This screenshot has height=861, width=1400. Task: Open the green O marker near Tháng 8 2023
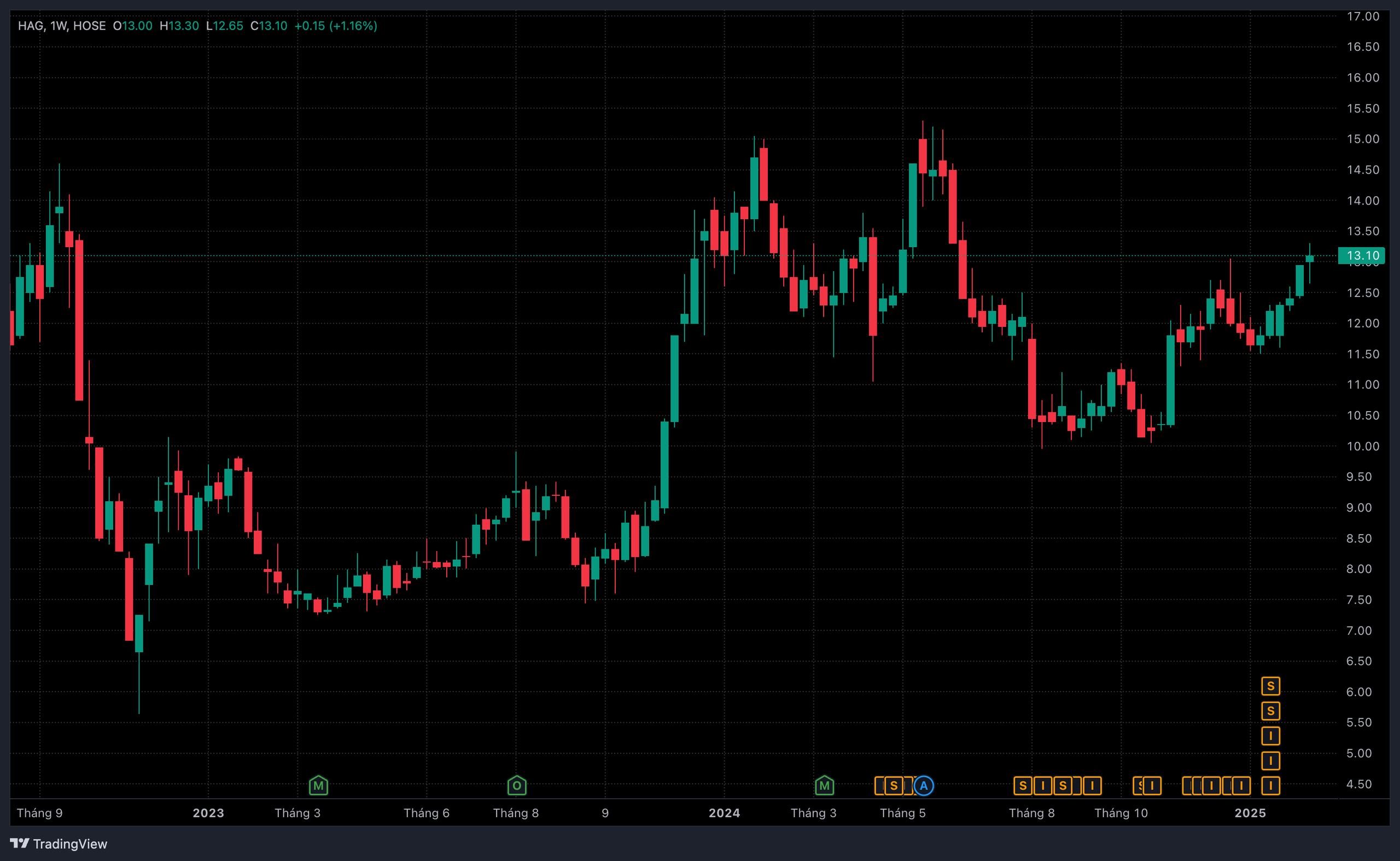pyautogui.click(x=517, y=785)
